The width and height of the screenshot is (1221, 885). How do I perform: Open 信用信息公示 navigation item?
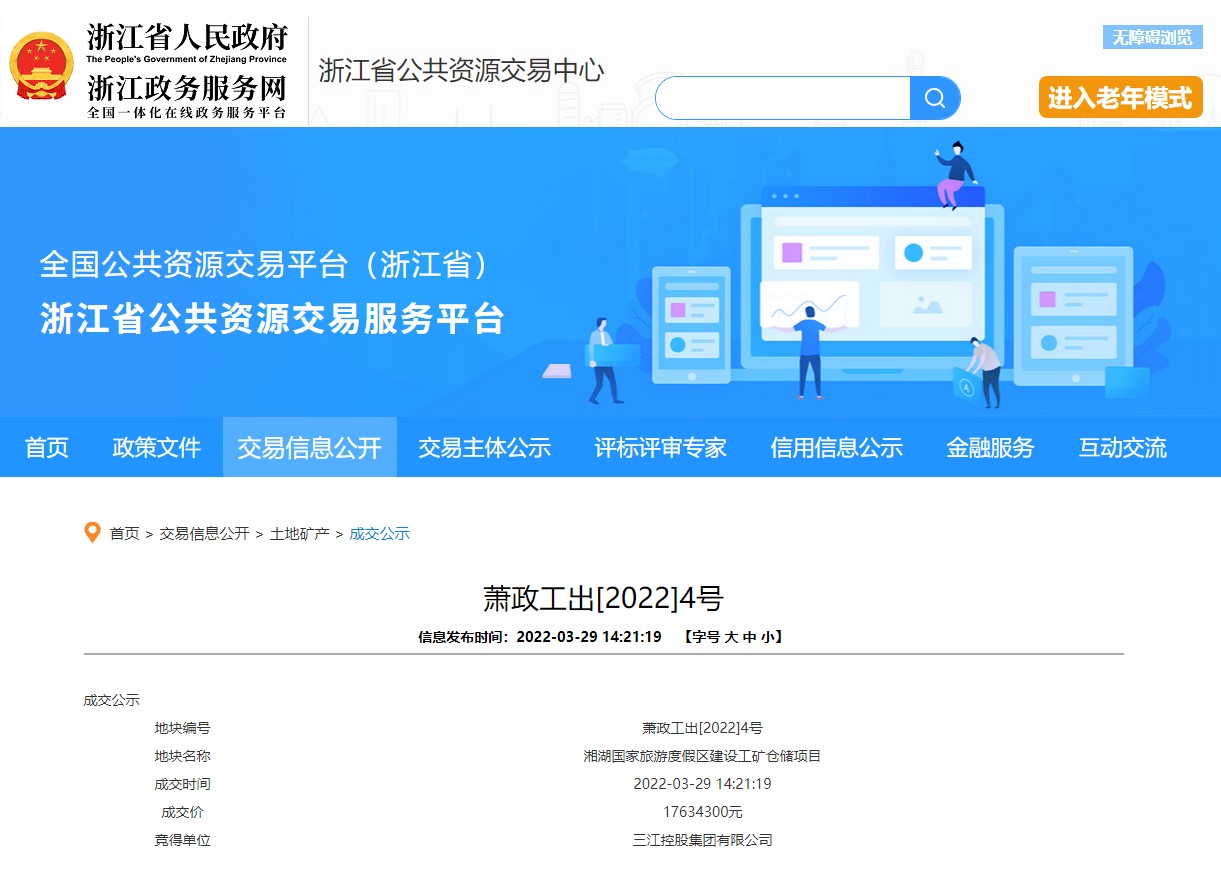tap(836, 448)
